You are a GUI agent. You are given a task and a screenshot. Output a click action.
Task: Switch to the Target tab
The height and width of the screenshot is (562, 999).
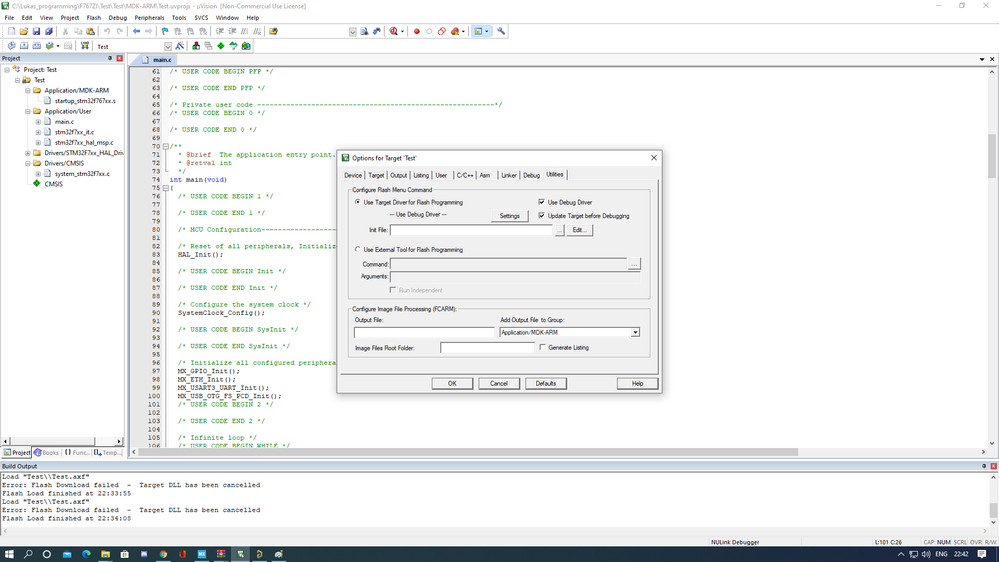[x=376, y=175]
